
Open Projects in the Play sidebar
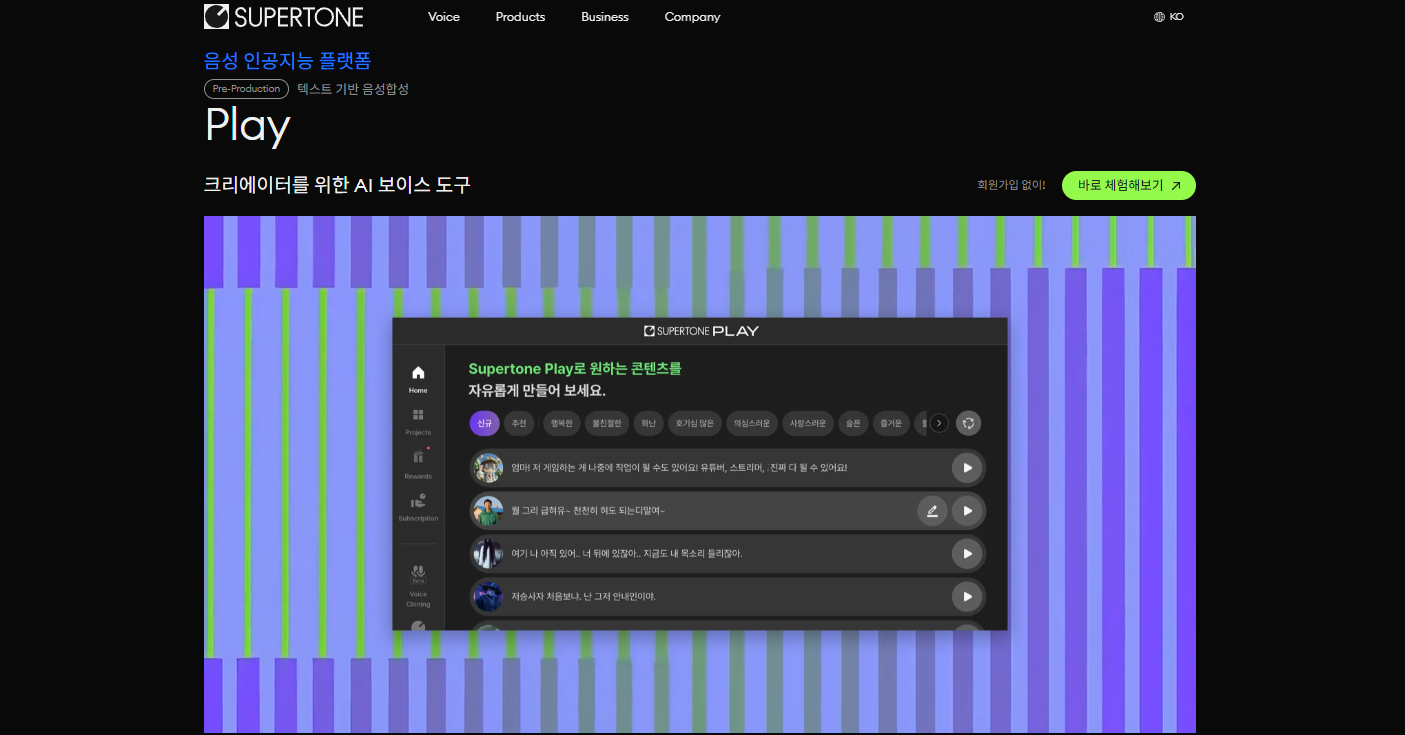(418, 421)
